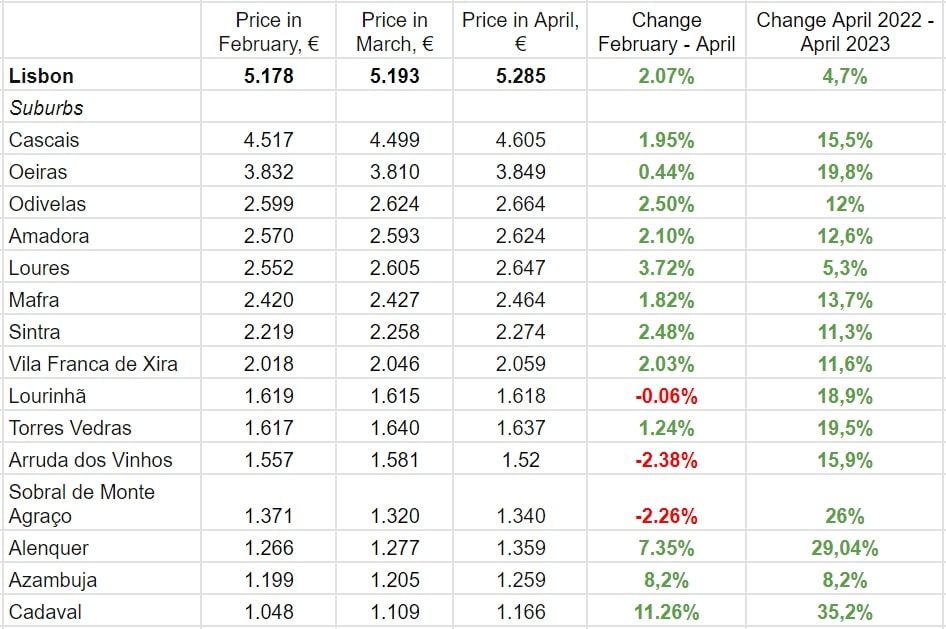Viewport: 946px width, 629px height.
Task: Click the Lisbon row label
Action: coord(41,76)
